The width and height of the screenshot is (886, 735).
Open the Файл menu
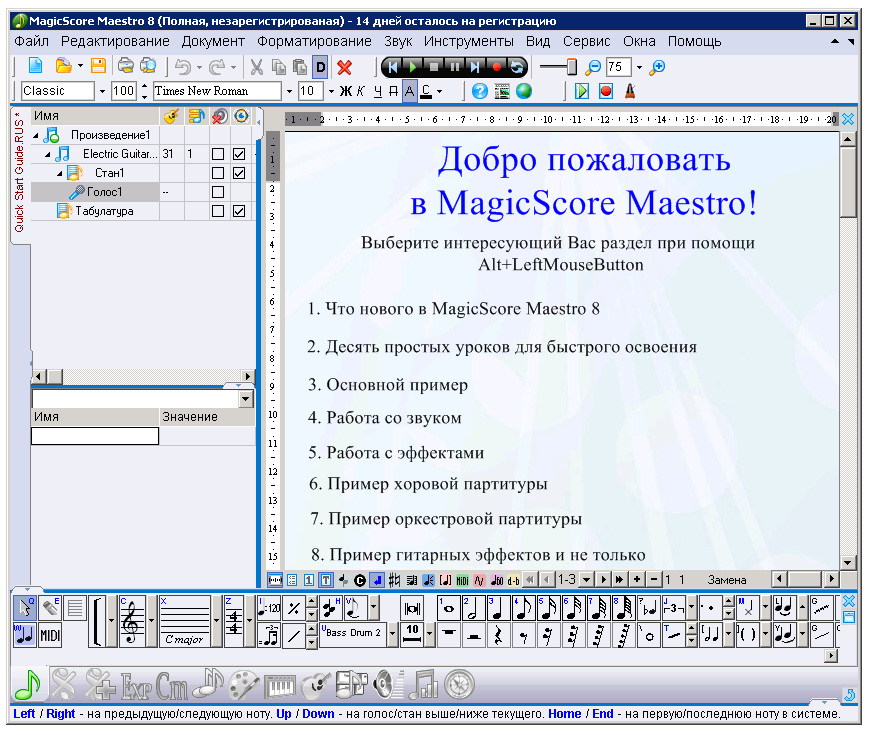pyautogui.click(x=32, y=41)
